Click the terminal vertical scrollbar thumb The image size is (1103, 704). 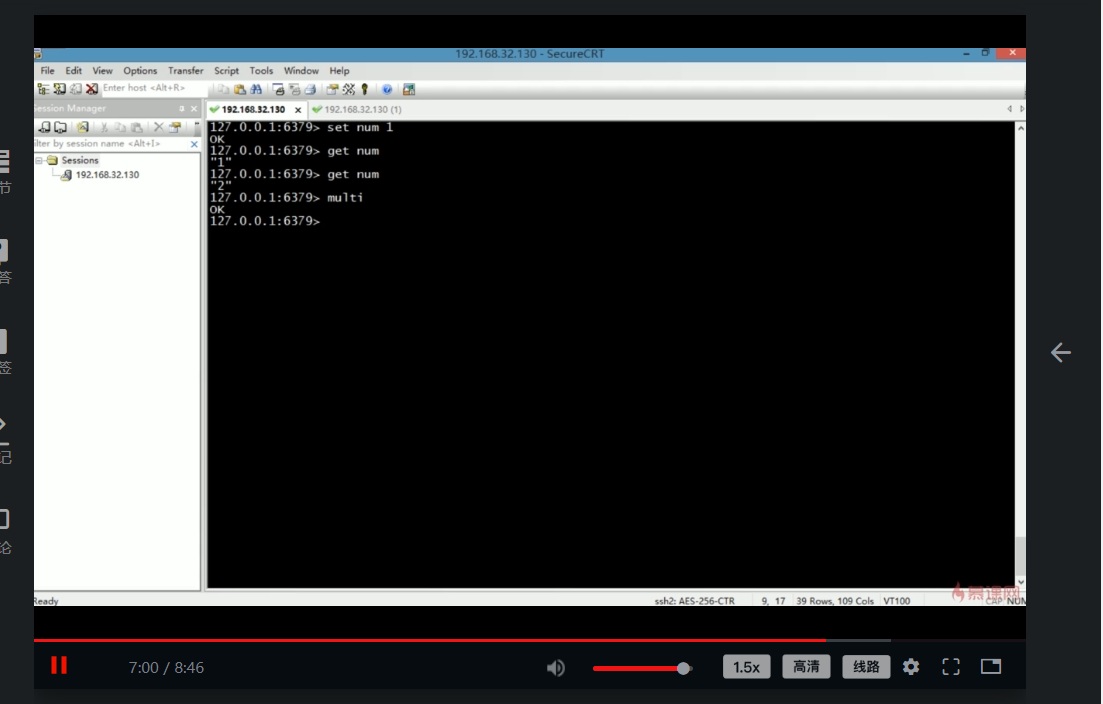(x=1020, y=556)
